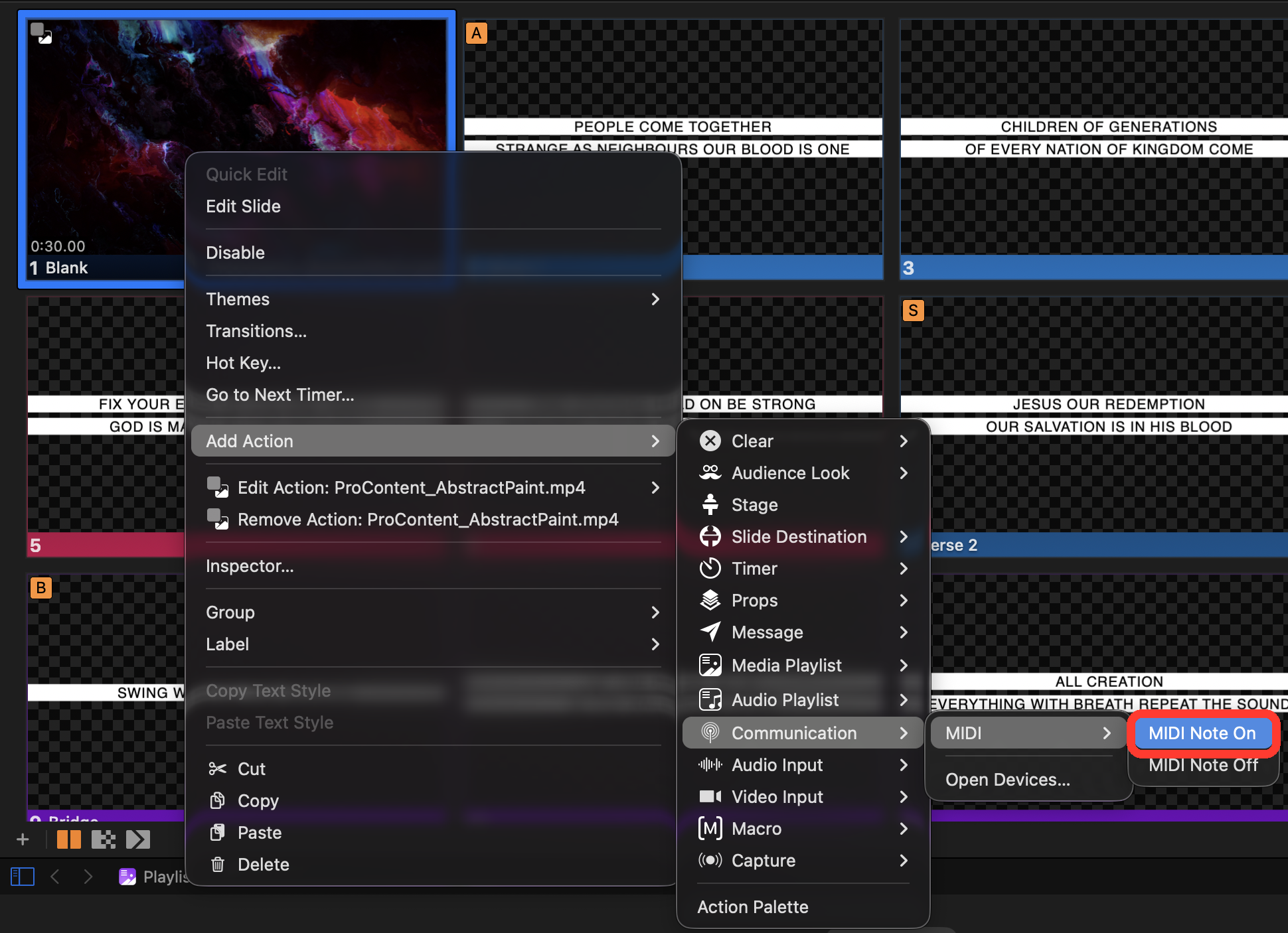Expand the Themes submenu
Image resolution: width=1288 pixels, height=933 pixels.
[433, 299]
